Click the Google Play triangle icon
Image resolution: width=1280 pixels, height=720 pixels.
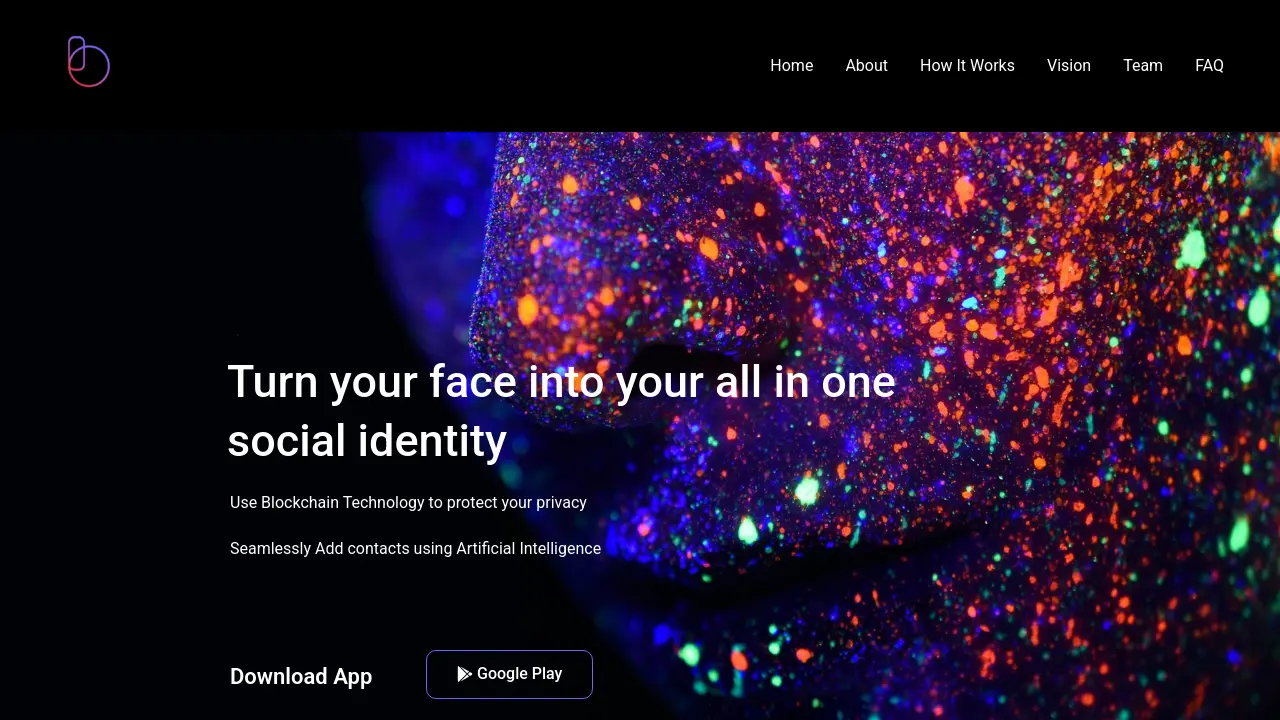pyautogui.click(x=464, y=674)
